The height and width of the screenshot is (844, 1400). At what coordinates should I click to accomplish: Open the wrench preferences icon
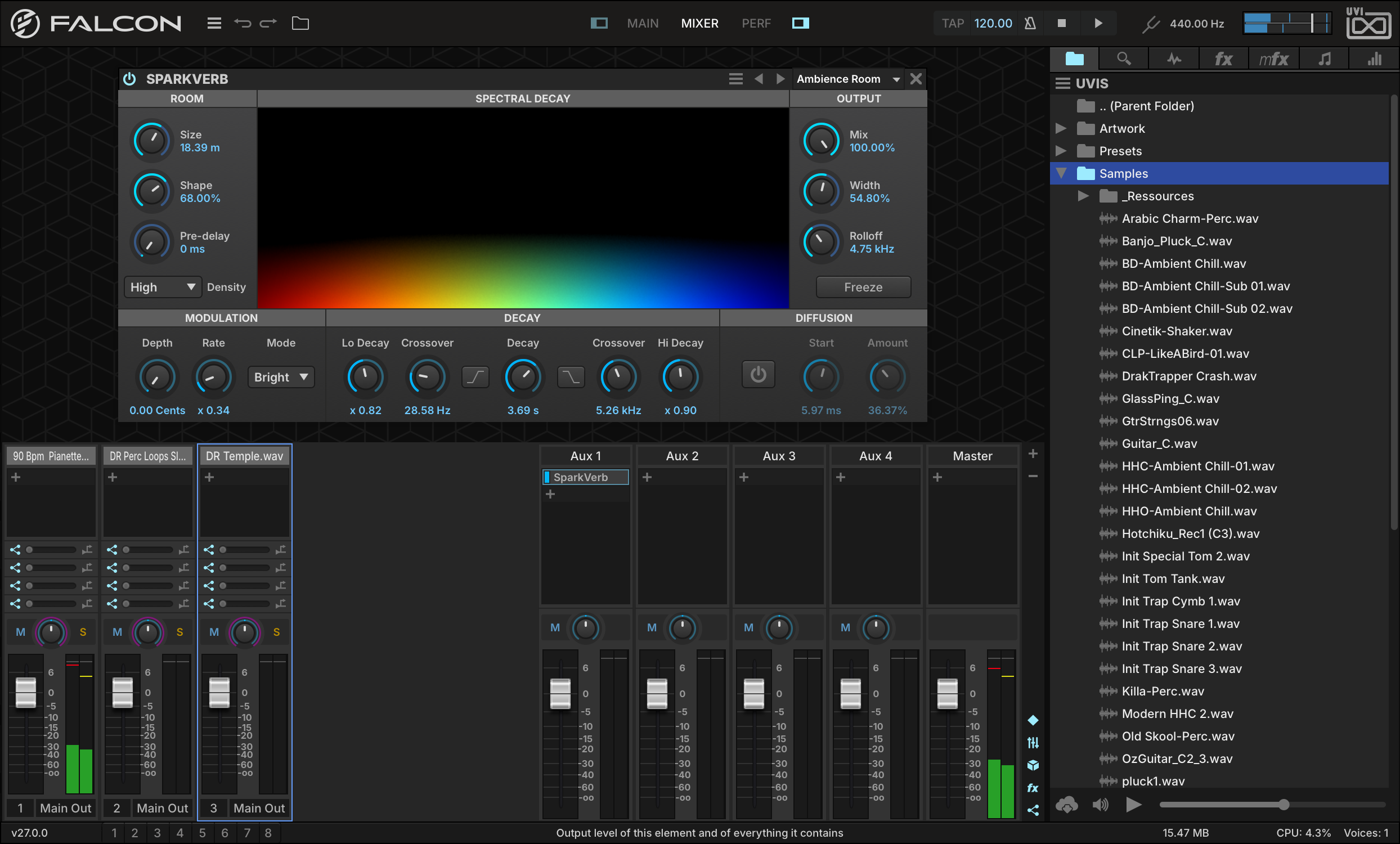[x=1151, y=24]
